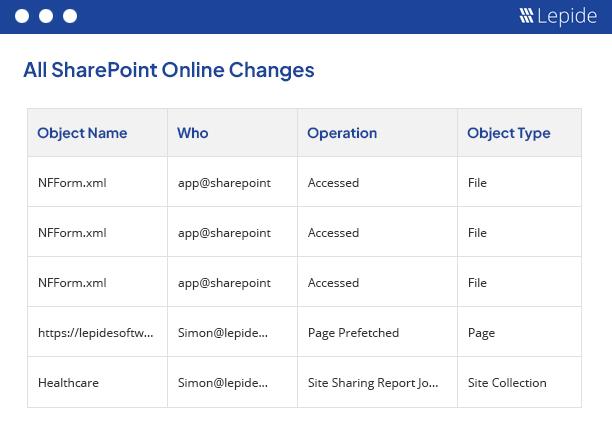Click File object type in third row
The image size is (612, 430).
point(477,283)
